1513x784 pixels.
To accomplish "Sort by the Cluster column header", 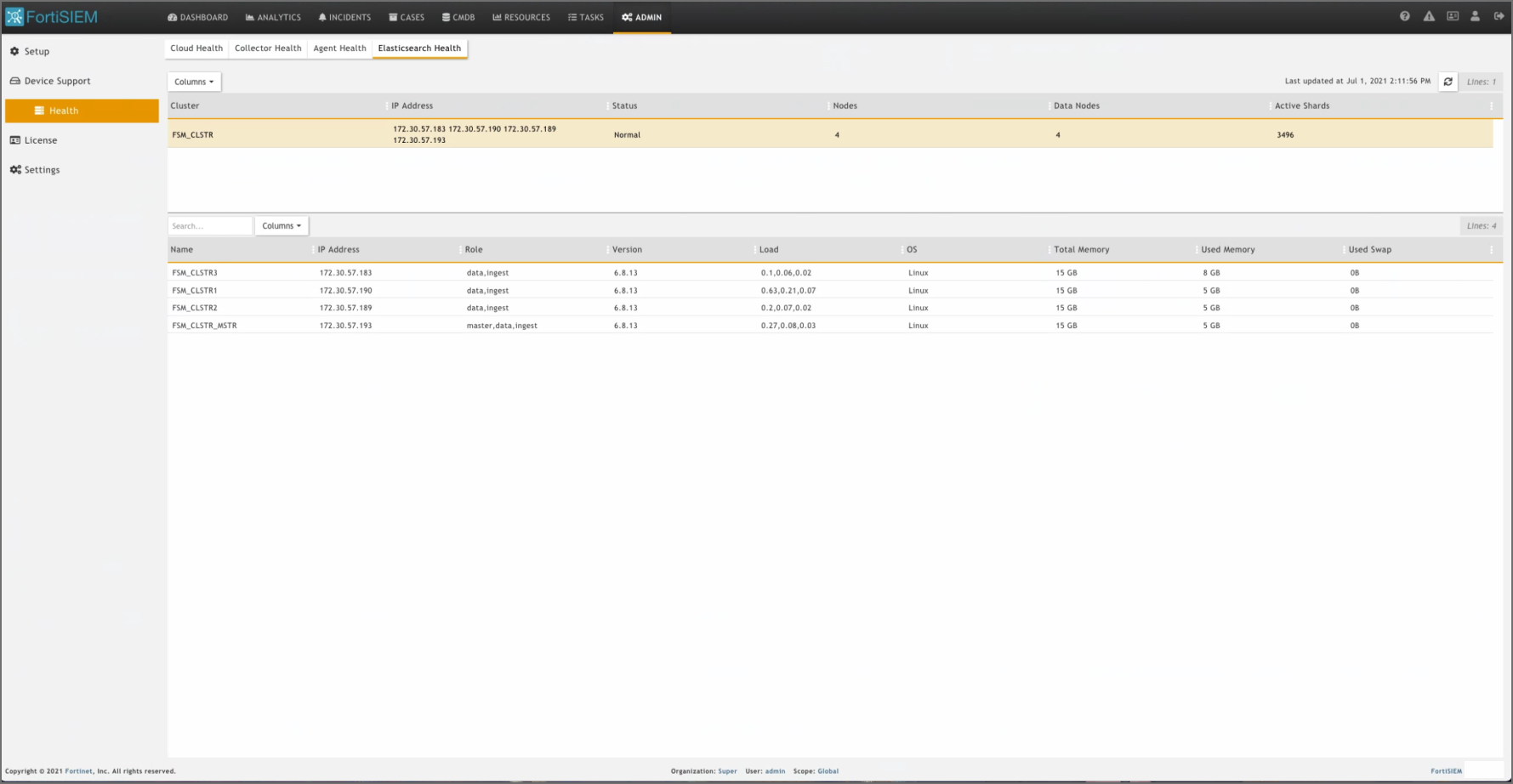I will [x=185, y=105].
